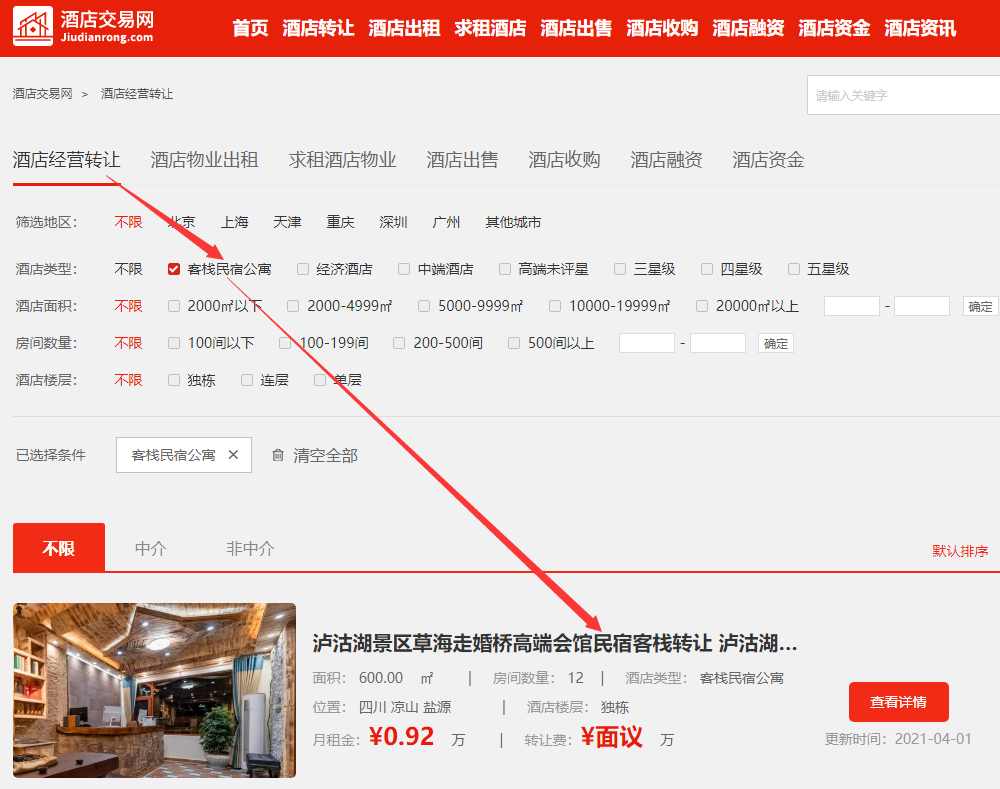Open the 酒店出租 navigation item

coord(404,29)
